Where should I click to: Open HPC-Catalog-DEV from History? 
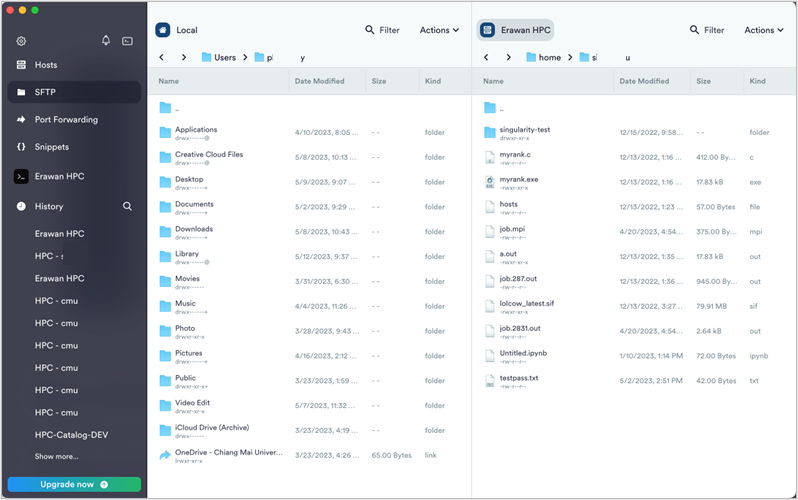point(70,435)
